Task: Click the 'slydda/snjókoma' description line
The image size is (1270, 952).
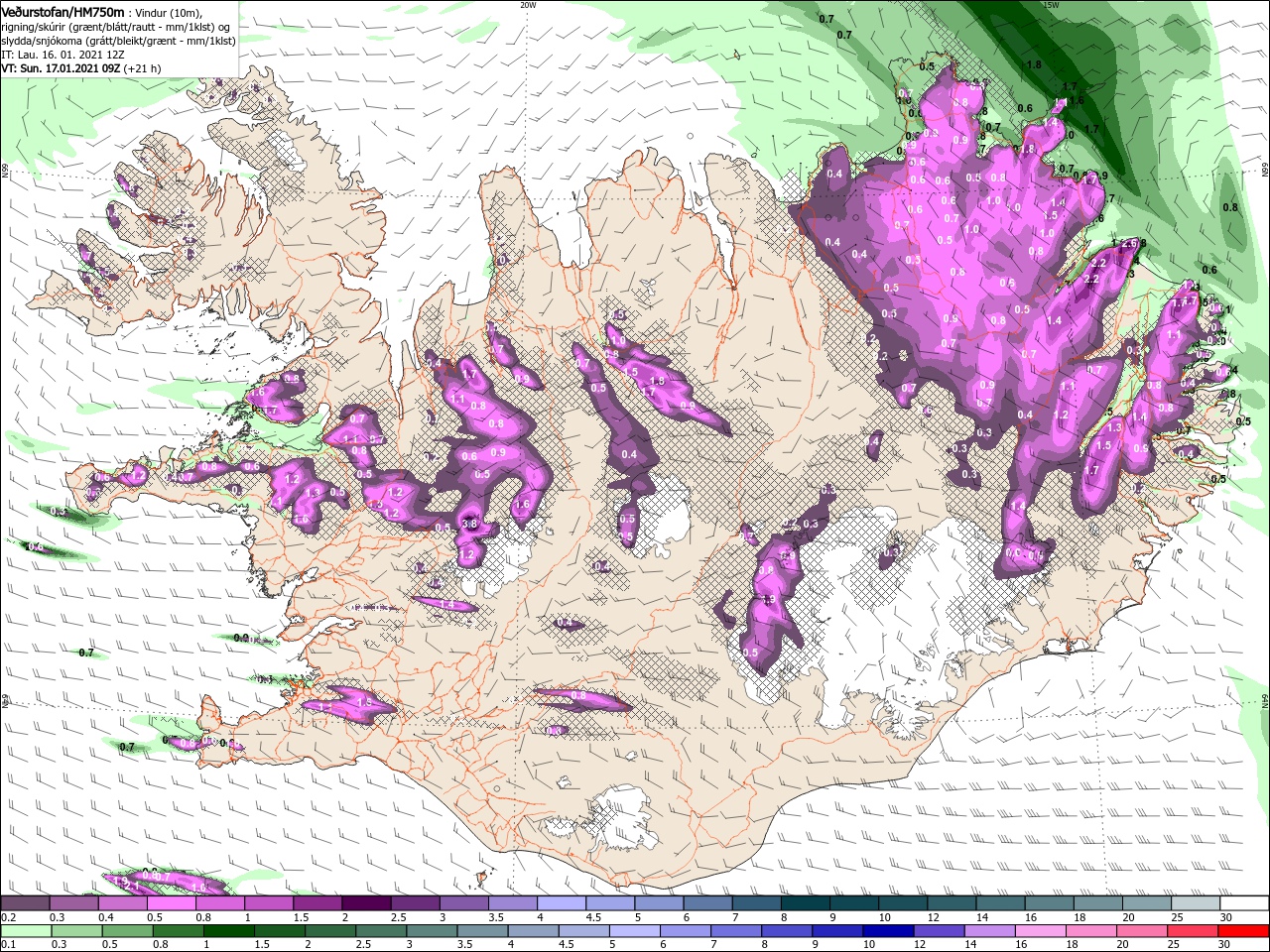Action: point(118,41)
